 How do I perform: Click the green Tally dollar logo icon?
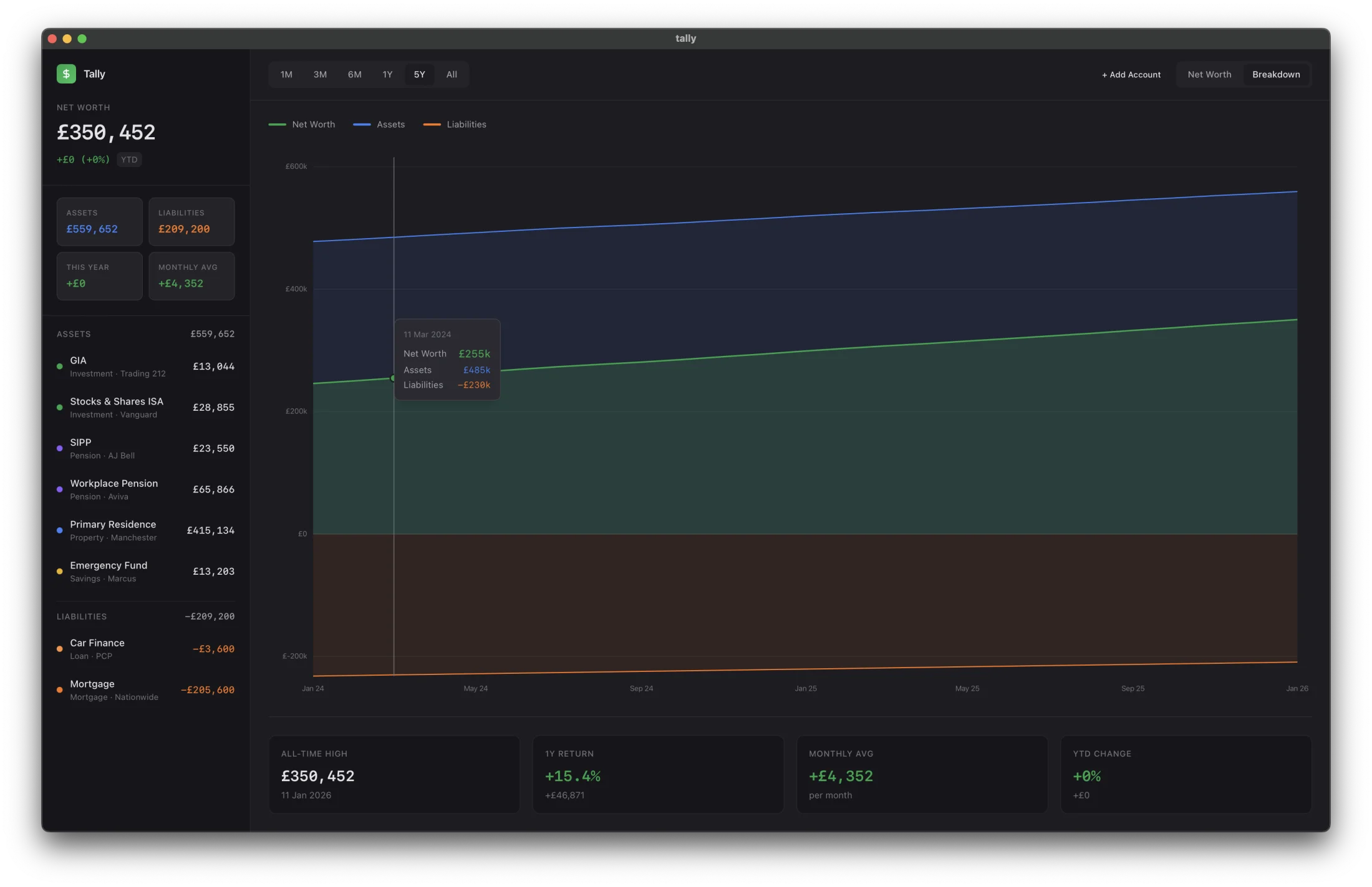(66, 74)
